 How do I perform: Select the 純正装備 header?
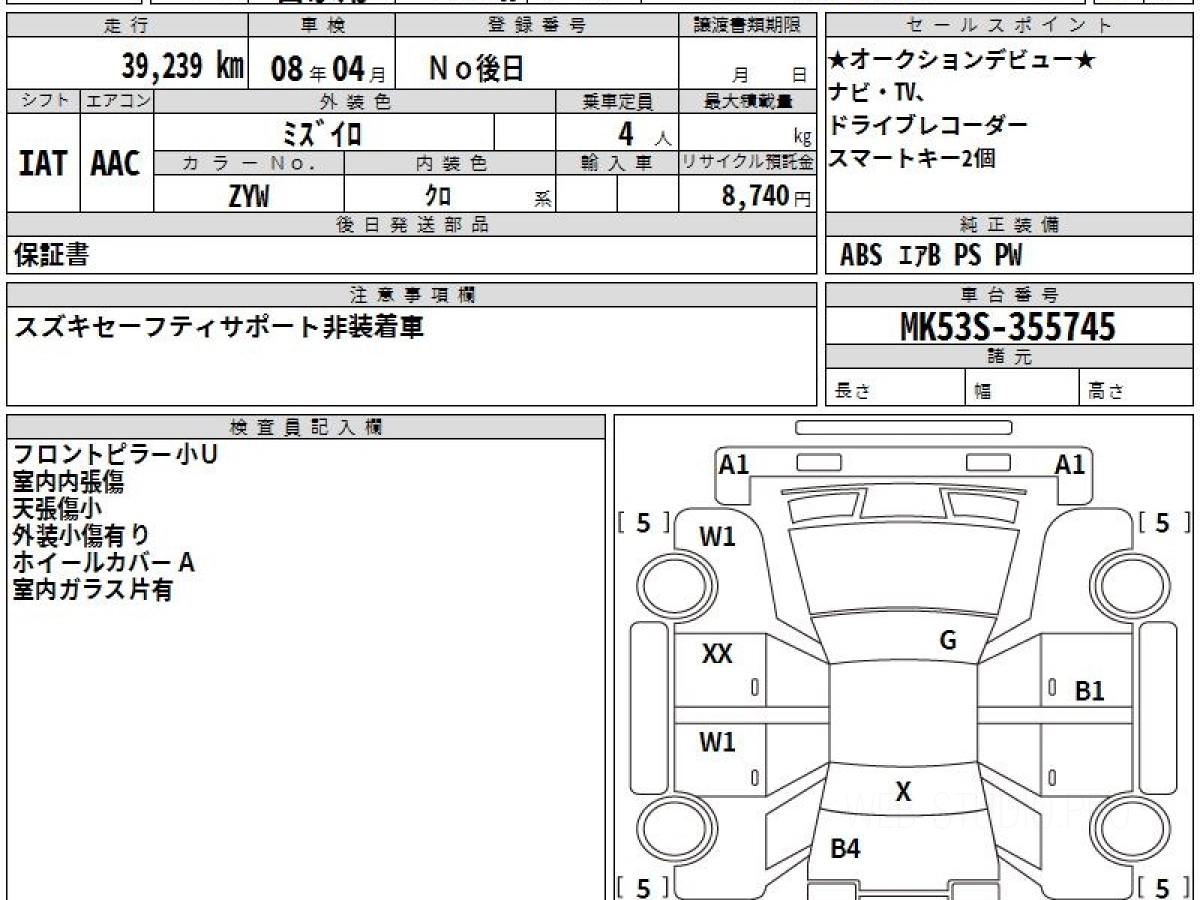pos(1009,225)
